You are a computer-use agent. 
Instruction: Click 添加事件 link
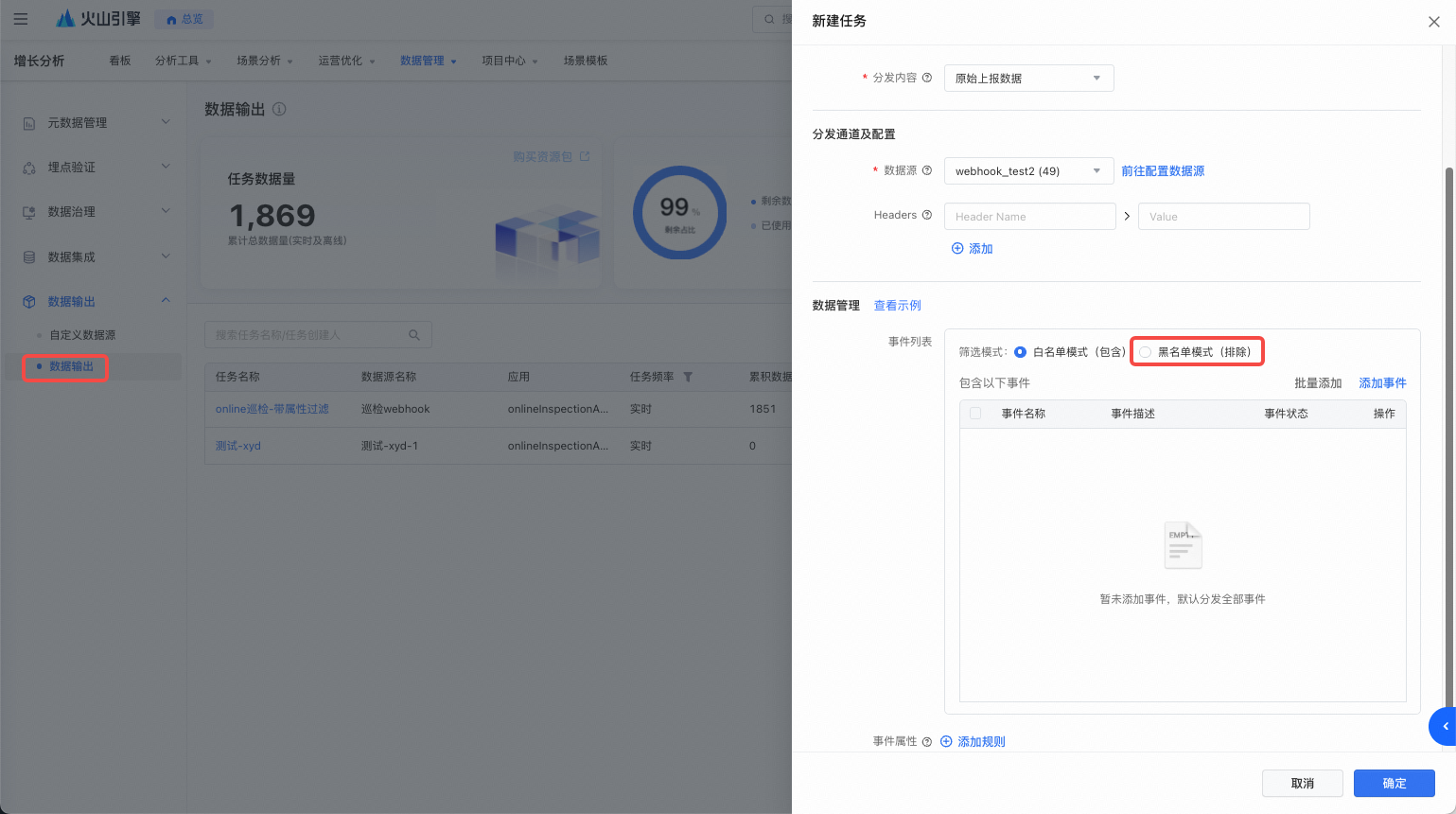pos(1382,383)
